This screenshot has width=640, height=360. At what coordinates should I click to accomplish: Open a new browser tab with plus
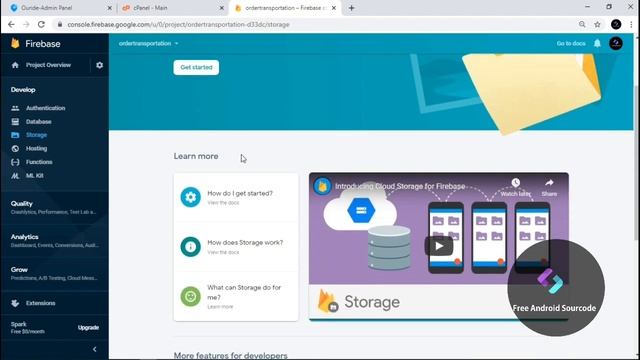(x=351, y=8)
